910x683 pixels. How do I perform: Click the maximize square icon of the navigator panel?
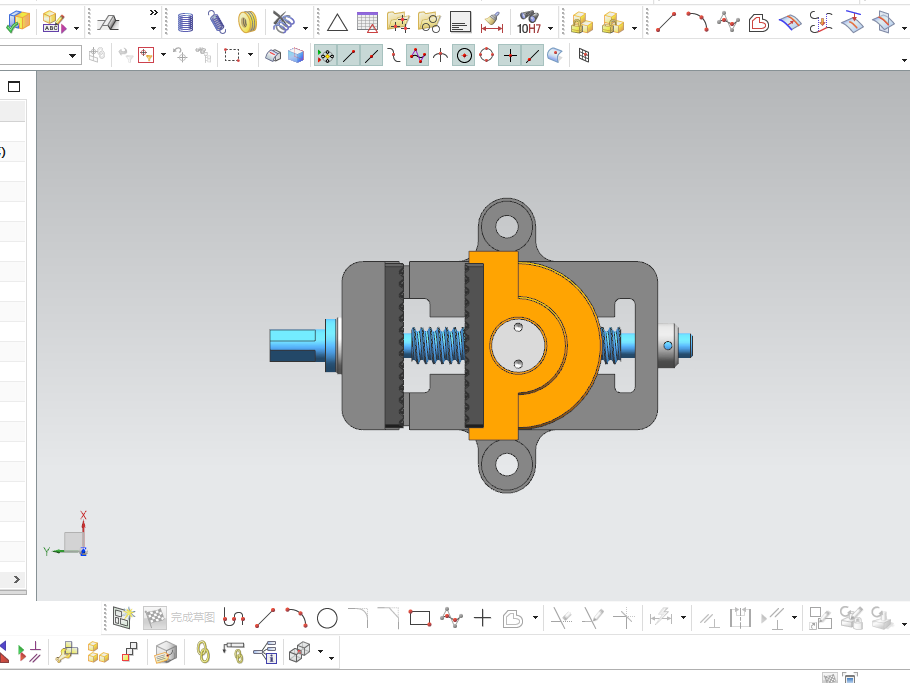click(x=14, y=87)
